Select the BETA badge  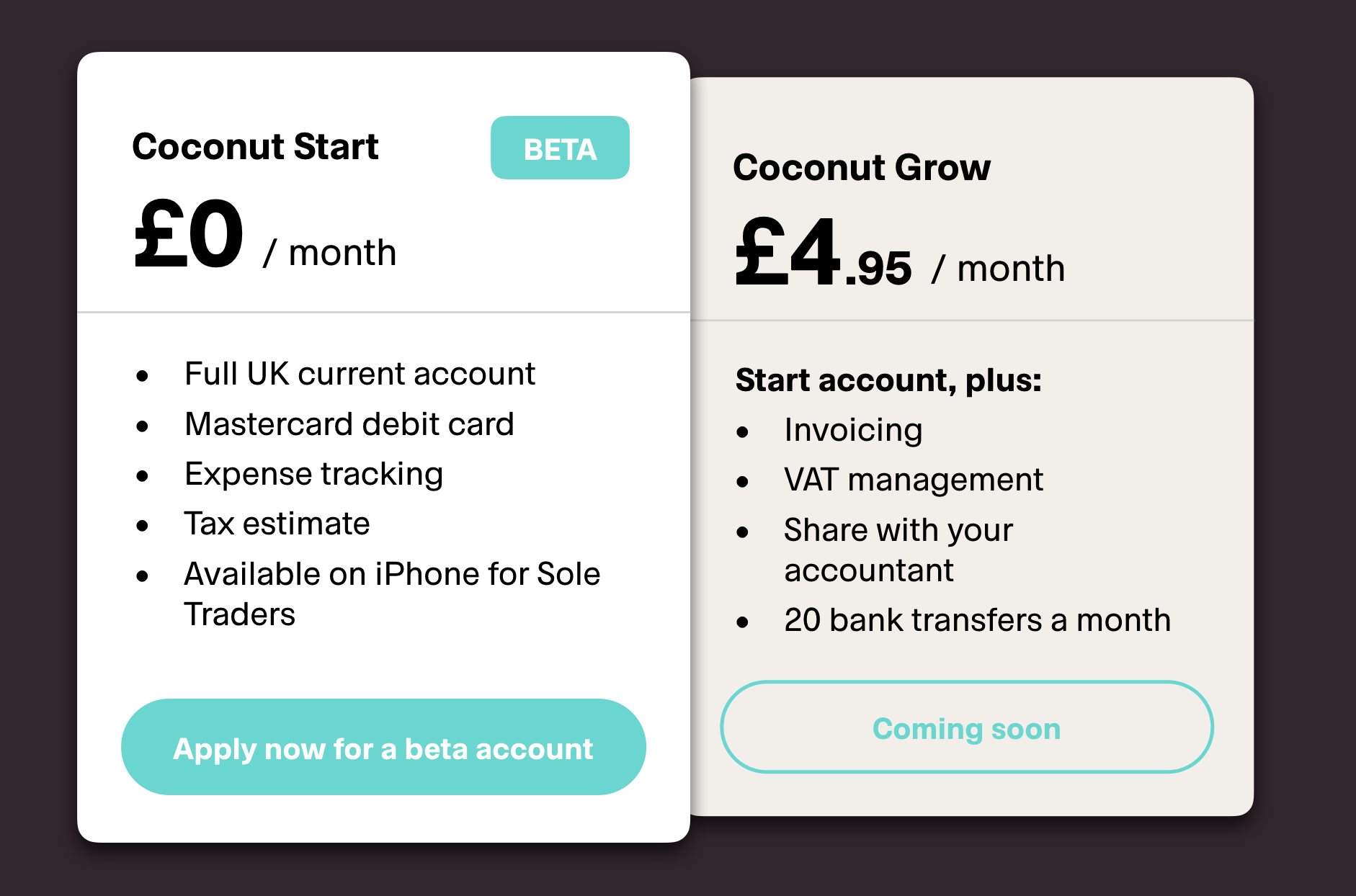560,148
